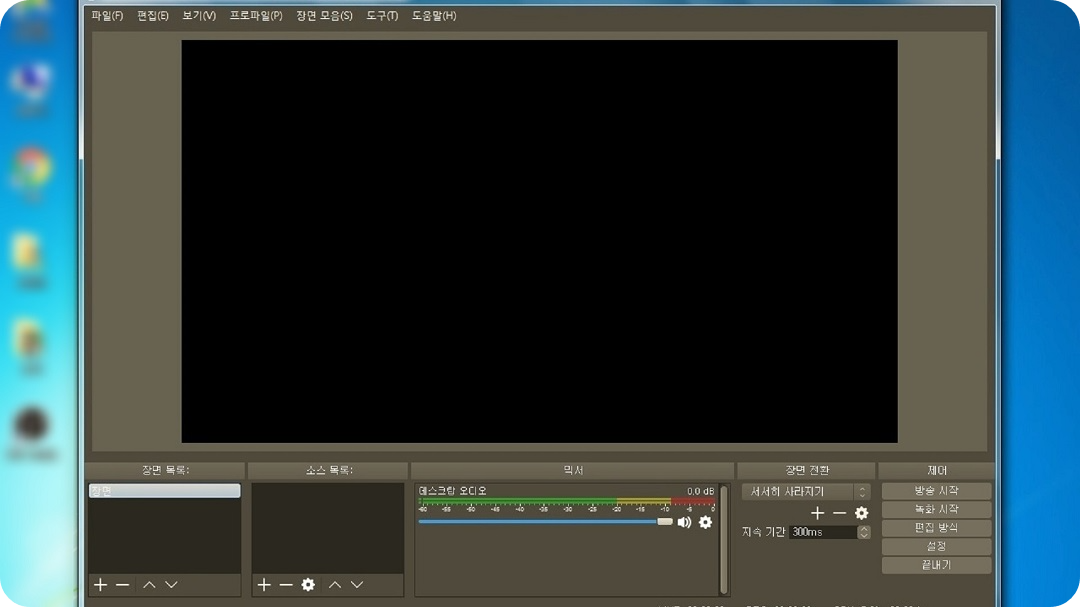Click the 방송 시작 button
Viewport: 1080px width, 607px height.
click(x=936, y=491)
